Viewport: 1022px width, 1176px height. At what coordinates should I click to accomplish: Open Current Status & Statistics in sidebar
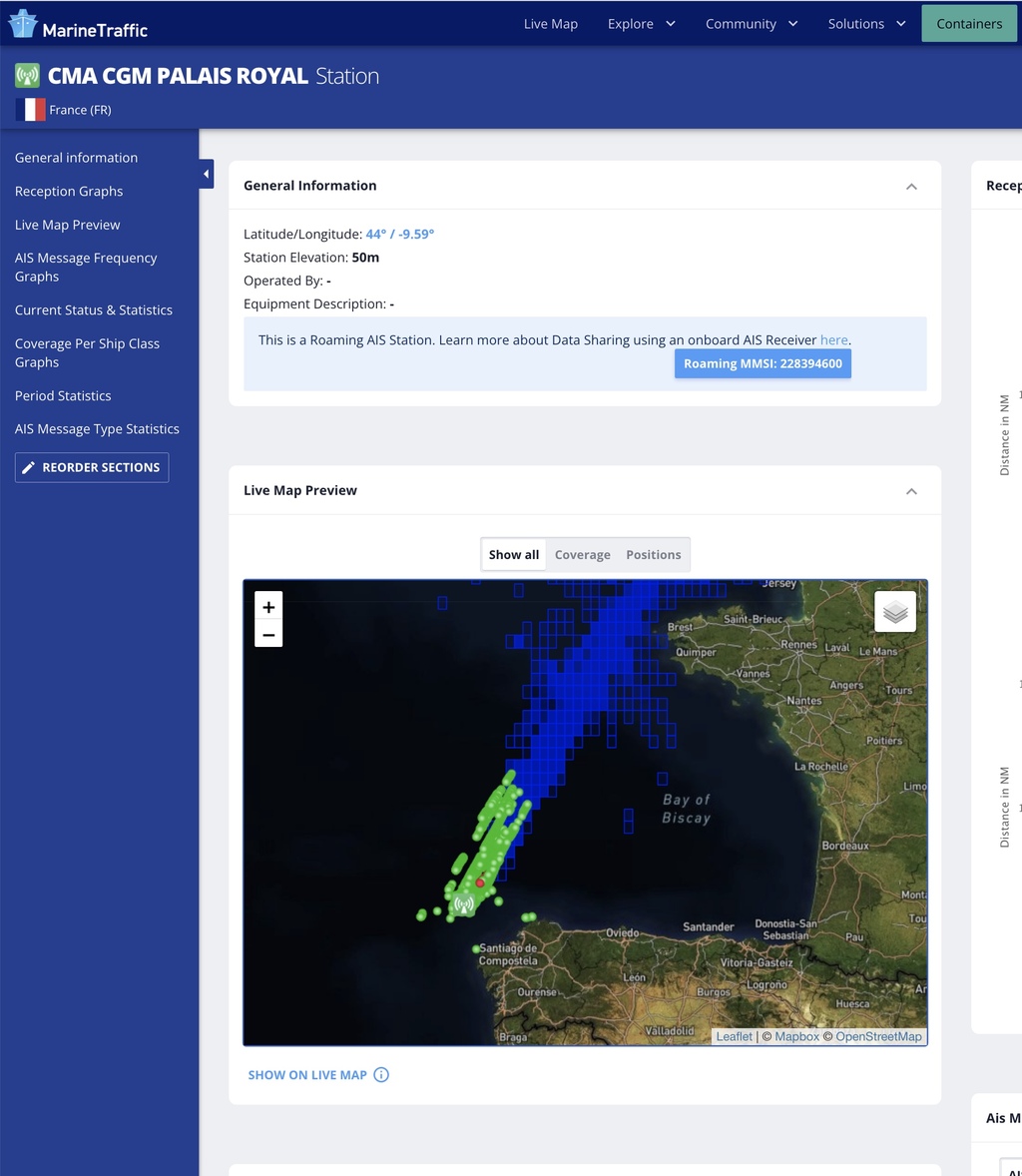click(x=94, y=309)
